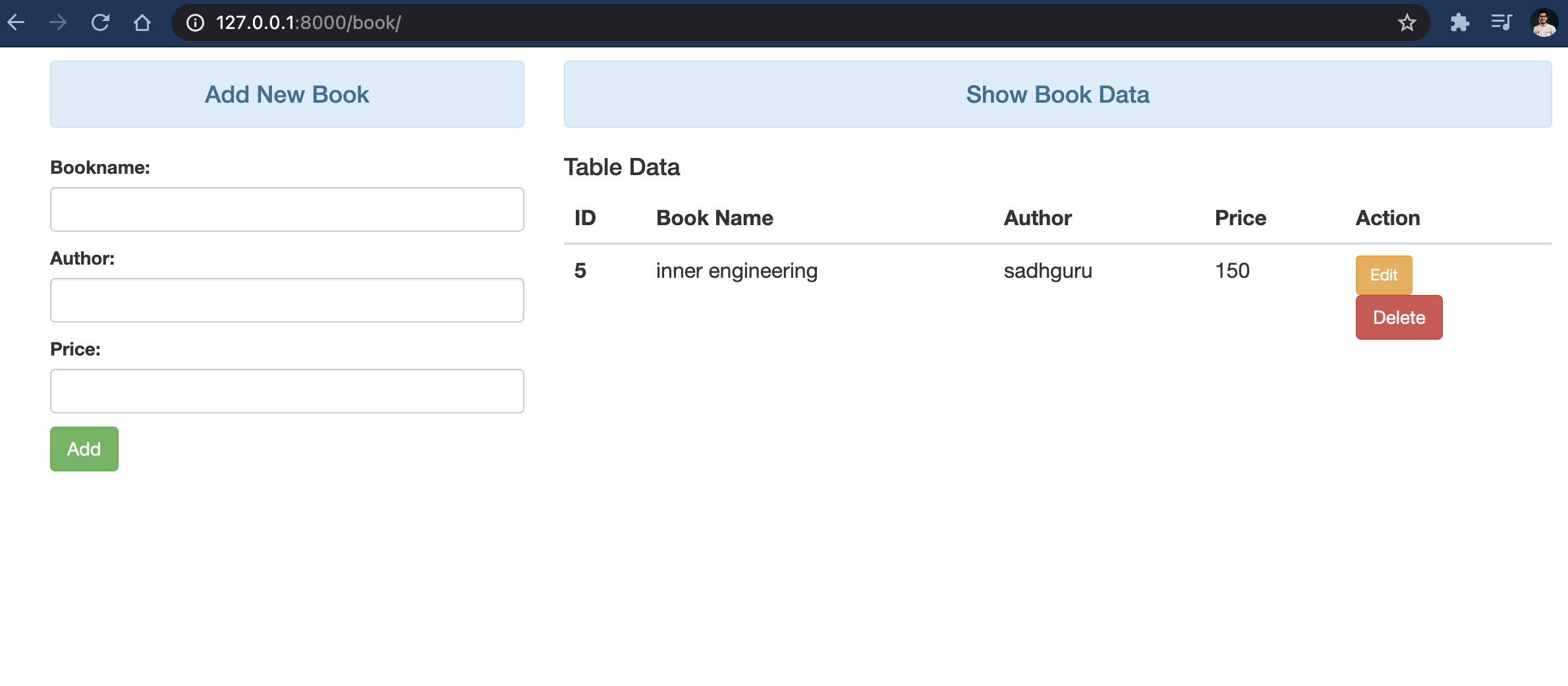Click the Action column header
Viewport: 1568px width, 686px height.
pyautogui.click(x=1387, y=218)
